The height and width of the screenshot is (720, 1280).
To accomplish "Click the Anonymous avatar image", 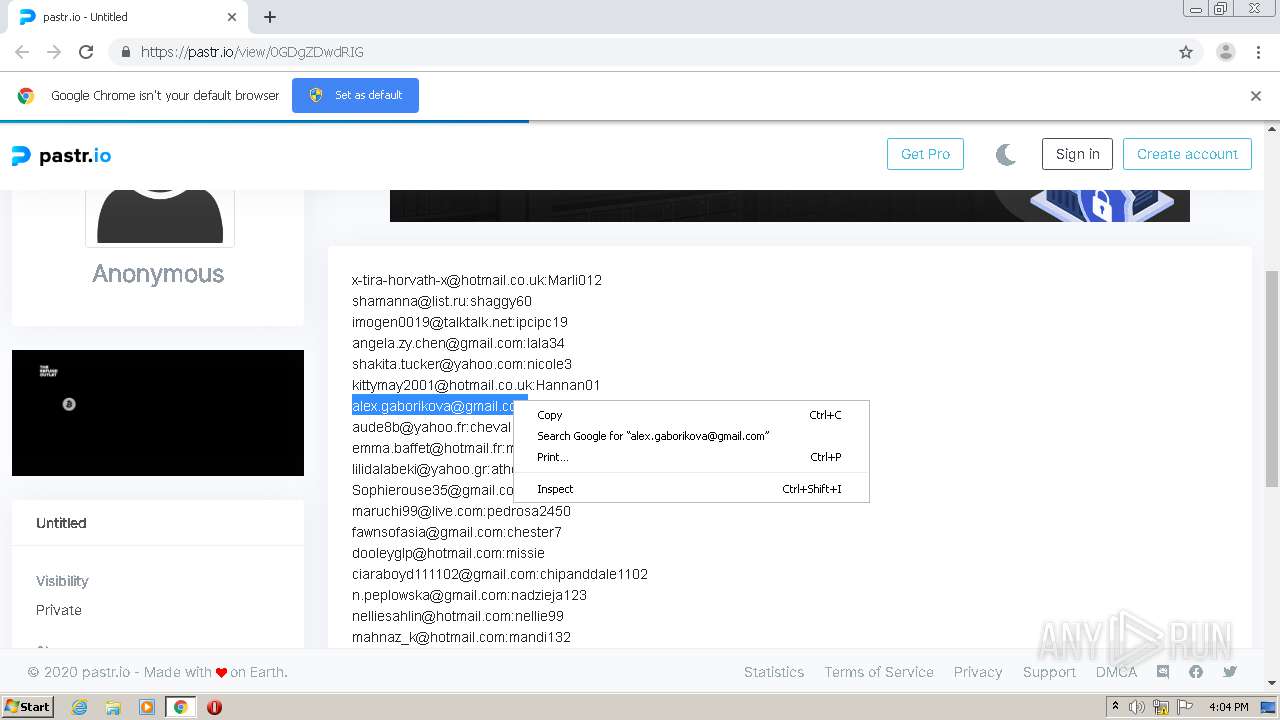I will 160,218.
